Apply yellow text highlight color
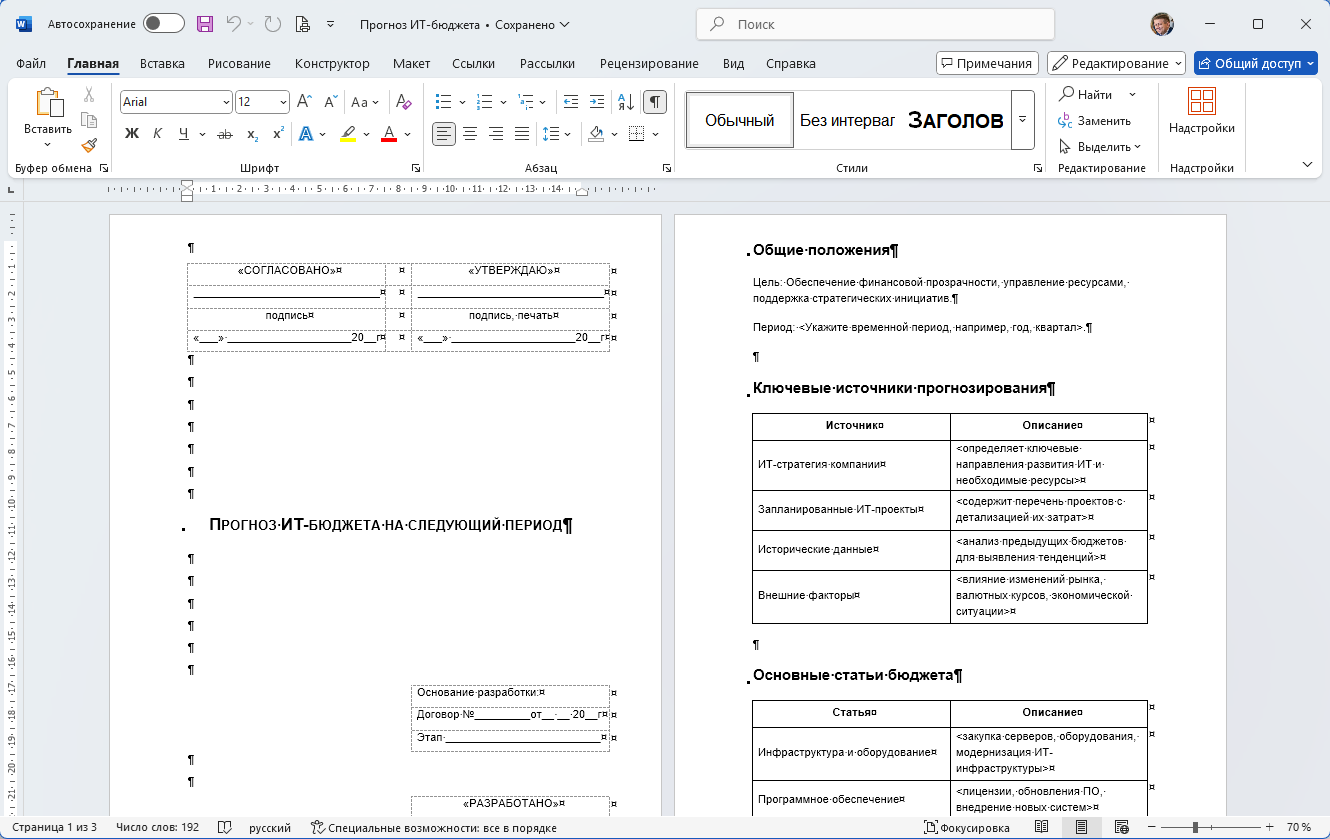Viewport: 1330px width, 839px height. pyautogui.click(x=348, y=134)
